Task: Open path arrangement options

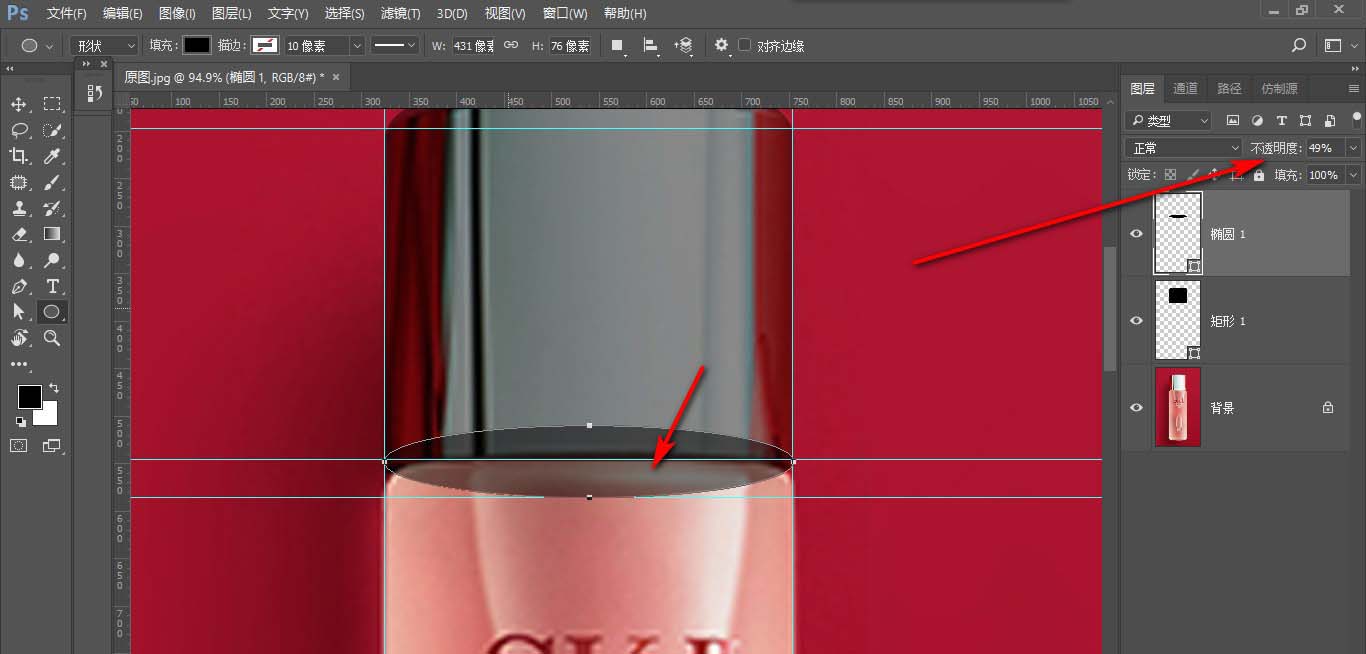Action: [x=684, y=45]
